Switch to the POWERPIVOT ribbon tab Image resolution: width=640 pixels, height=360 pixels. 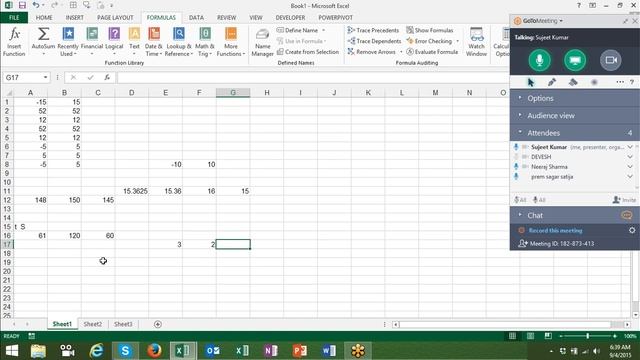point(336,18)
